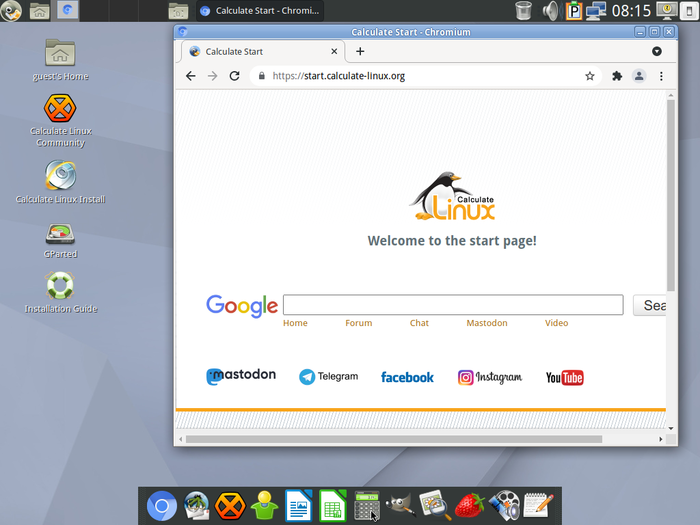Screen dimensions: 700x525
Task: Select the GParted desktop icon
Action: click(x=60, y=241)
